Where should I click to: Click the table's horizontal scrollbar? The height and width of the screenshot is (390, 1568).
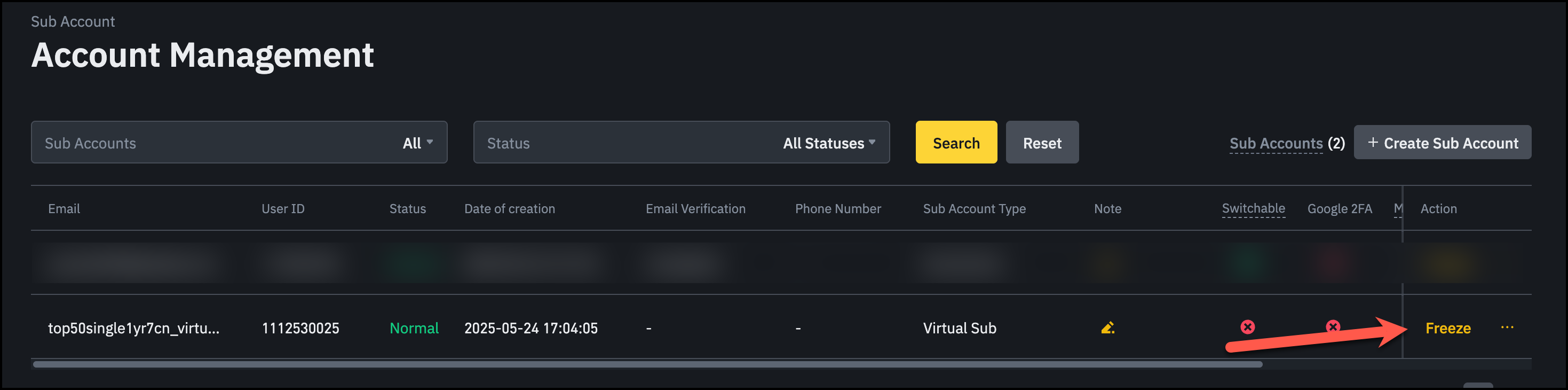coord(647,364)
